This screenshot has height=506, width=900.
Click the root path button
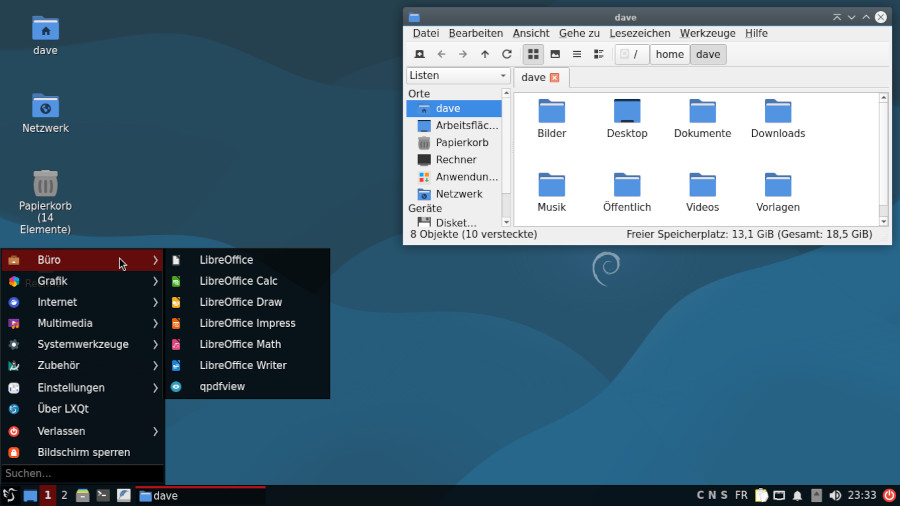point(631,55)
